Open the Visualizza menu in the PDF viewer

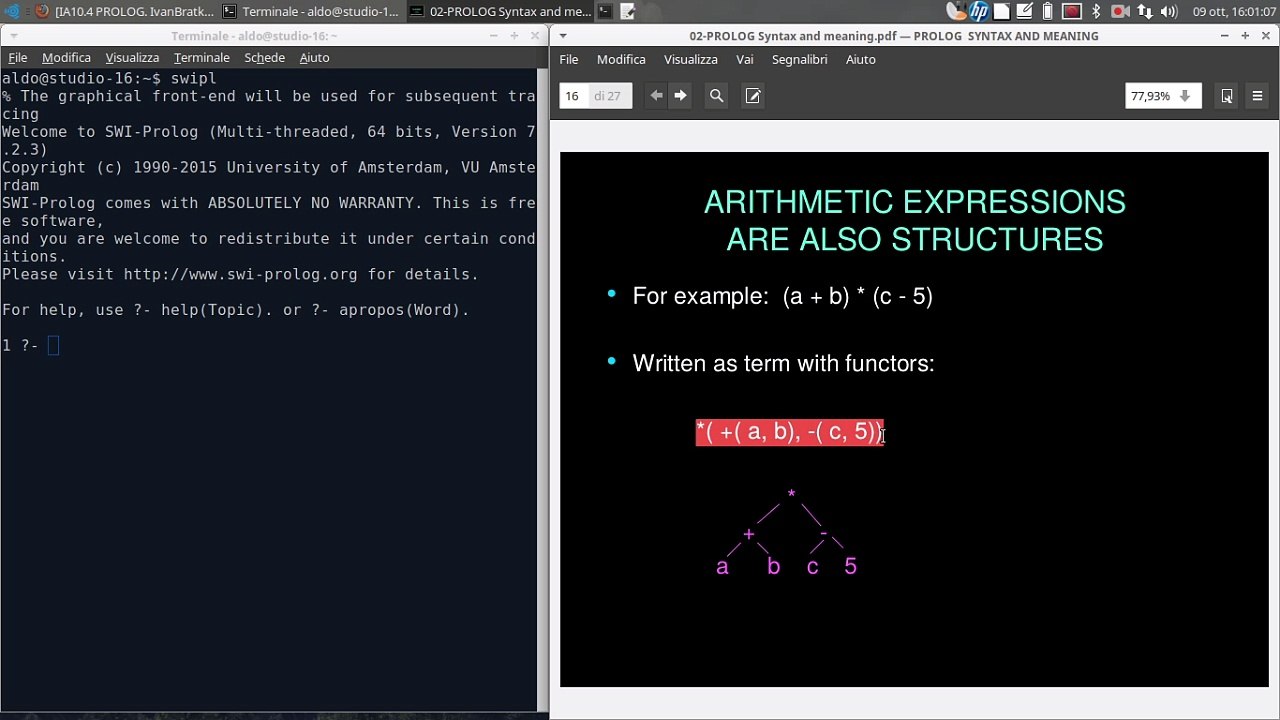tap(691, 59)
